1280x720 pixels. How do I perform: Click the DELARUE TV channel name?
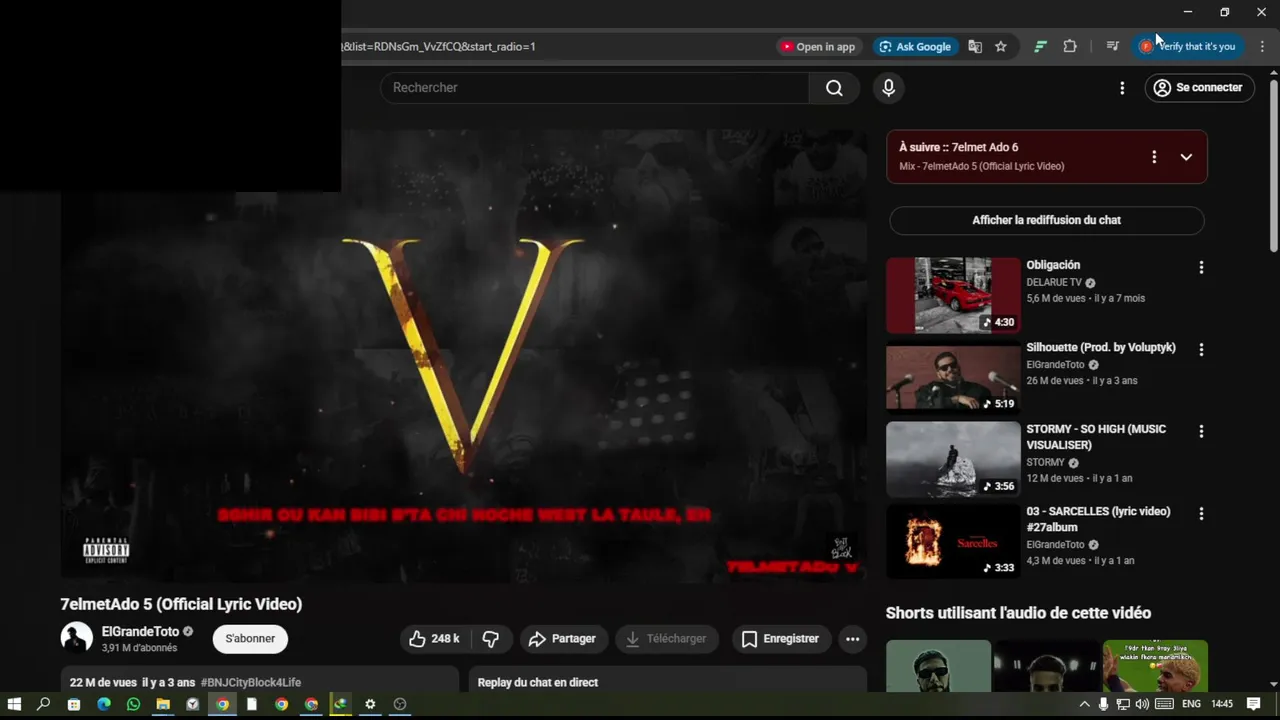point(1054,283)
